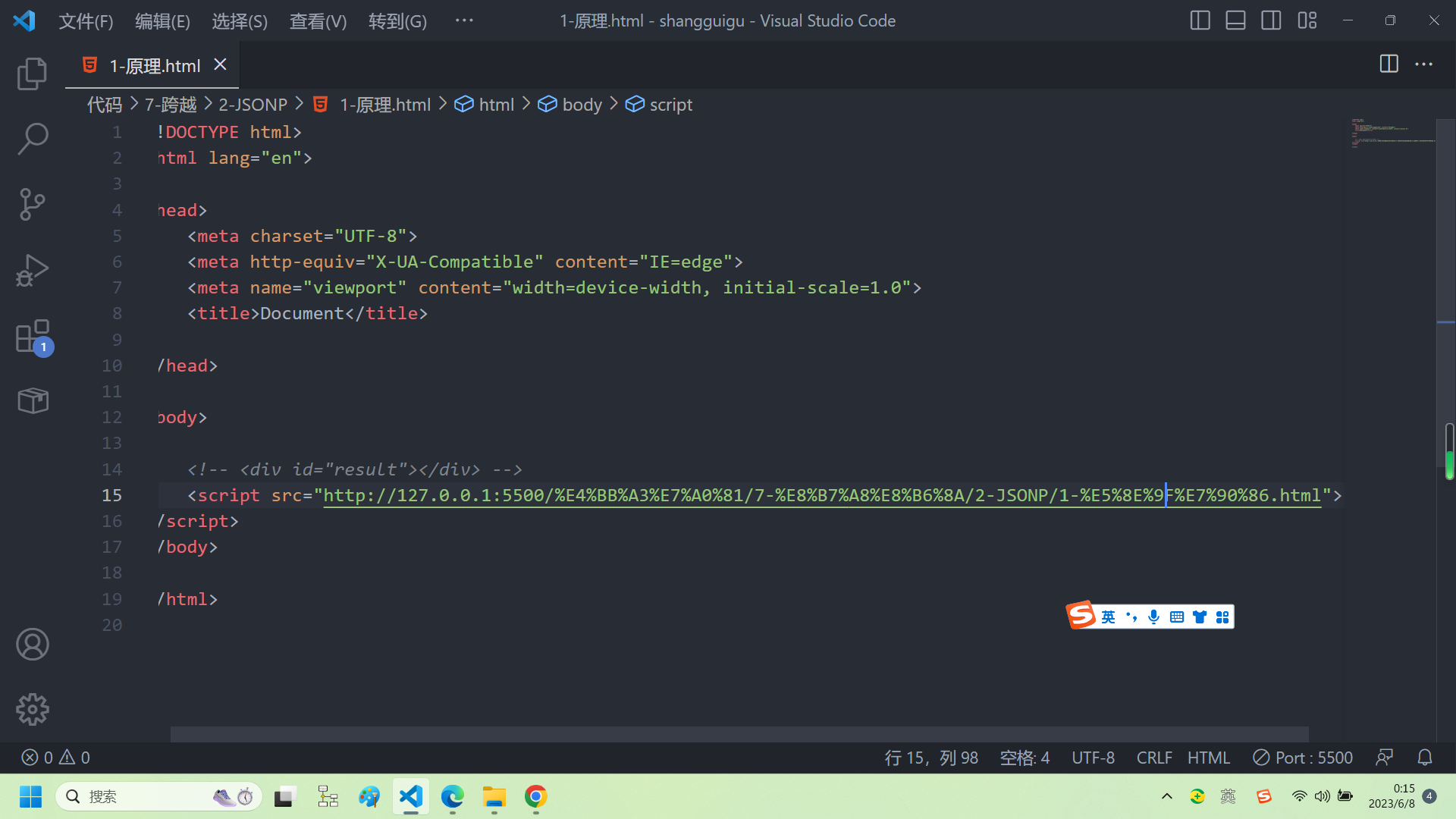Open the Run and Debug view
The height and width of the screenshot is (819, 1456).
(32, 271)
